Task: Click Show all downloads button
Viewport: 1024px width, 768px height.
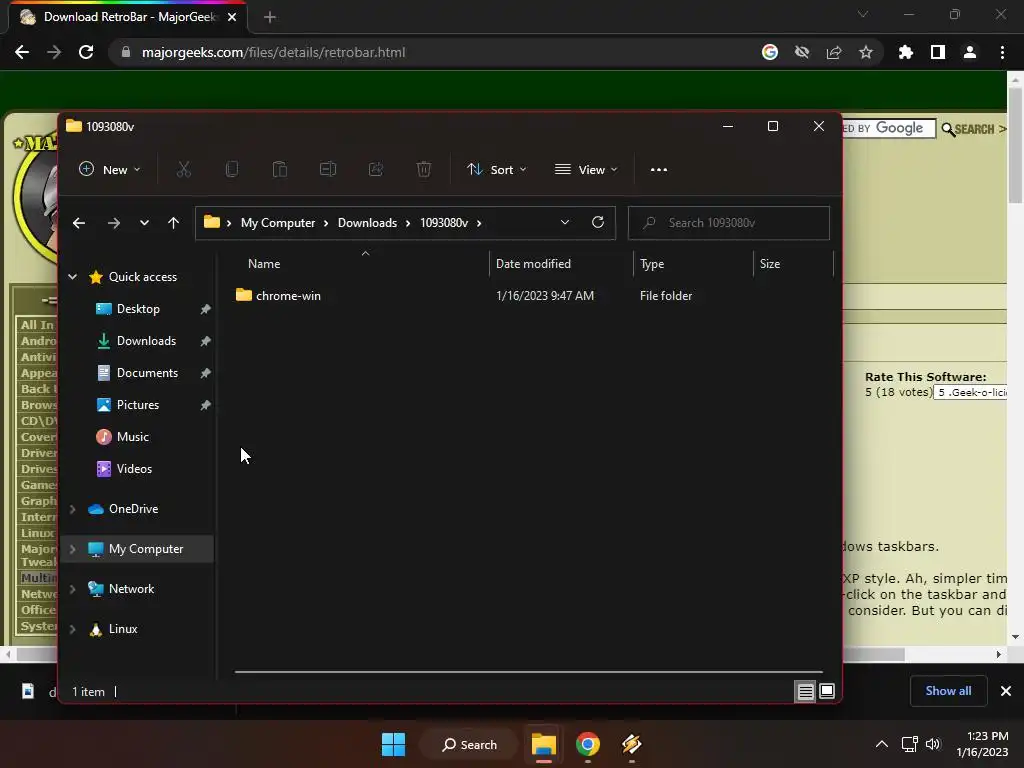Action: (948, 691)
